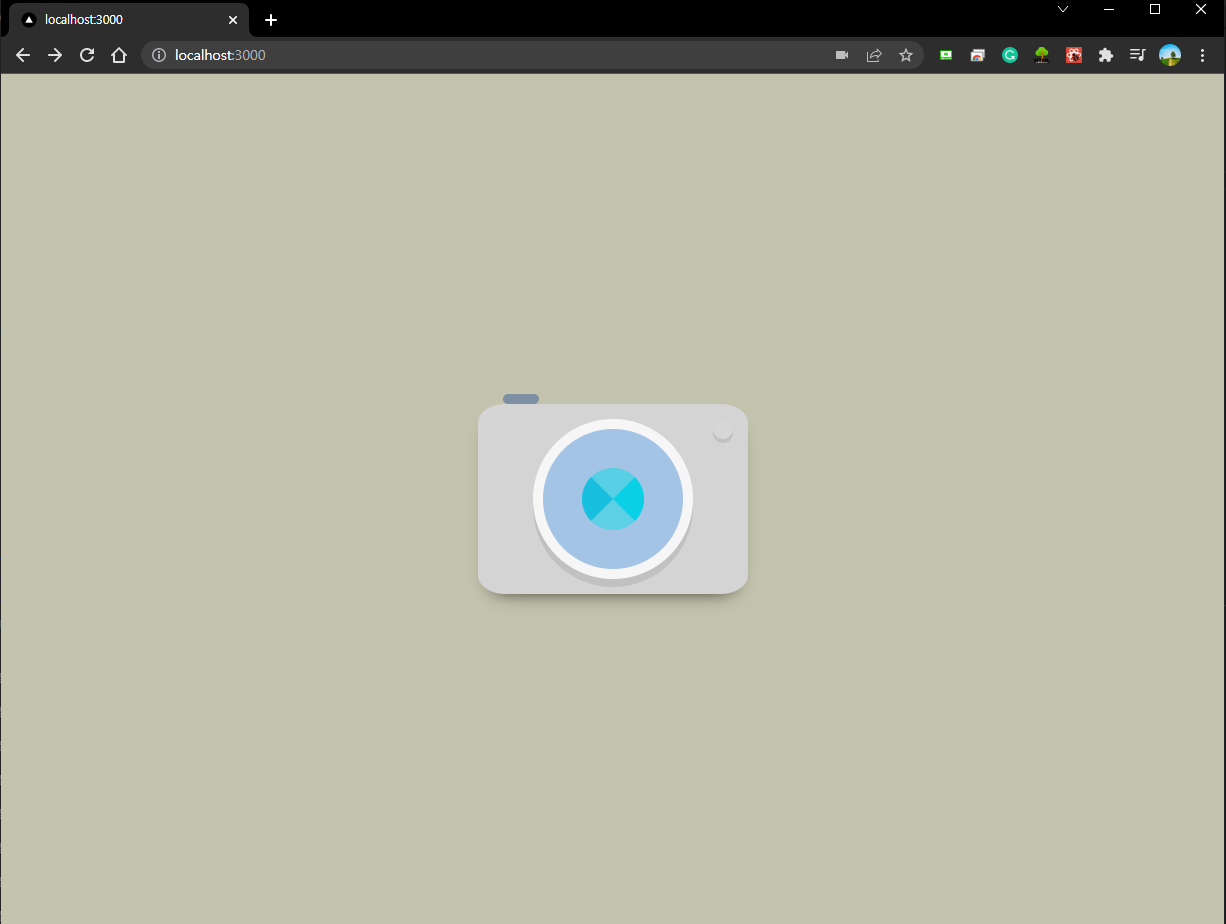Click the camera's blue lens

click(613, 498)
